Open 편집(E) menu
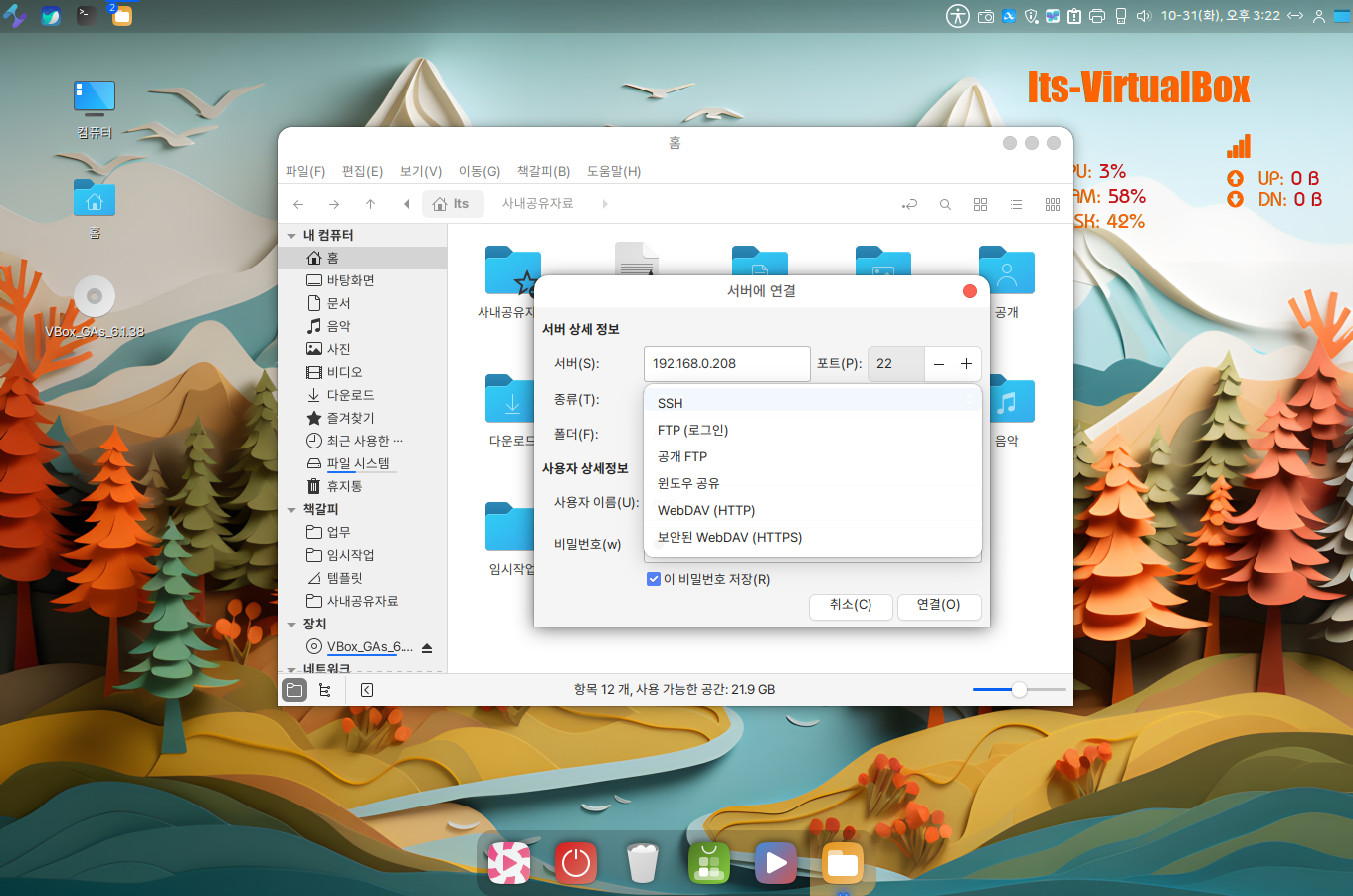 point(362,171)
